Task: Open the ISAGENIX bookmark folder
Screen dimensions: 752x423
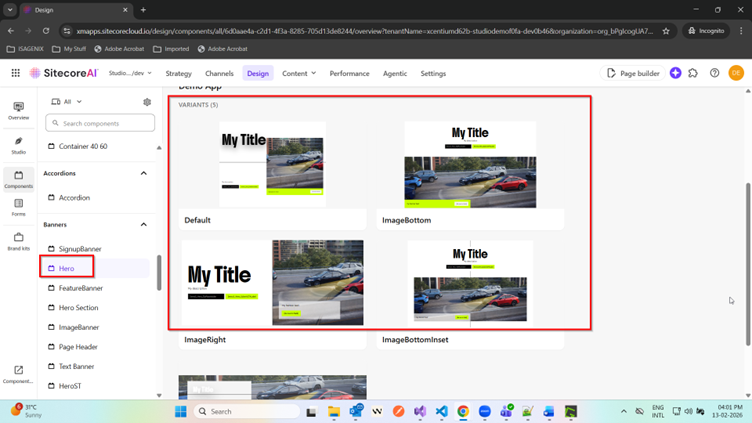Action: 25,49
